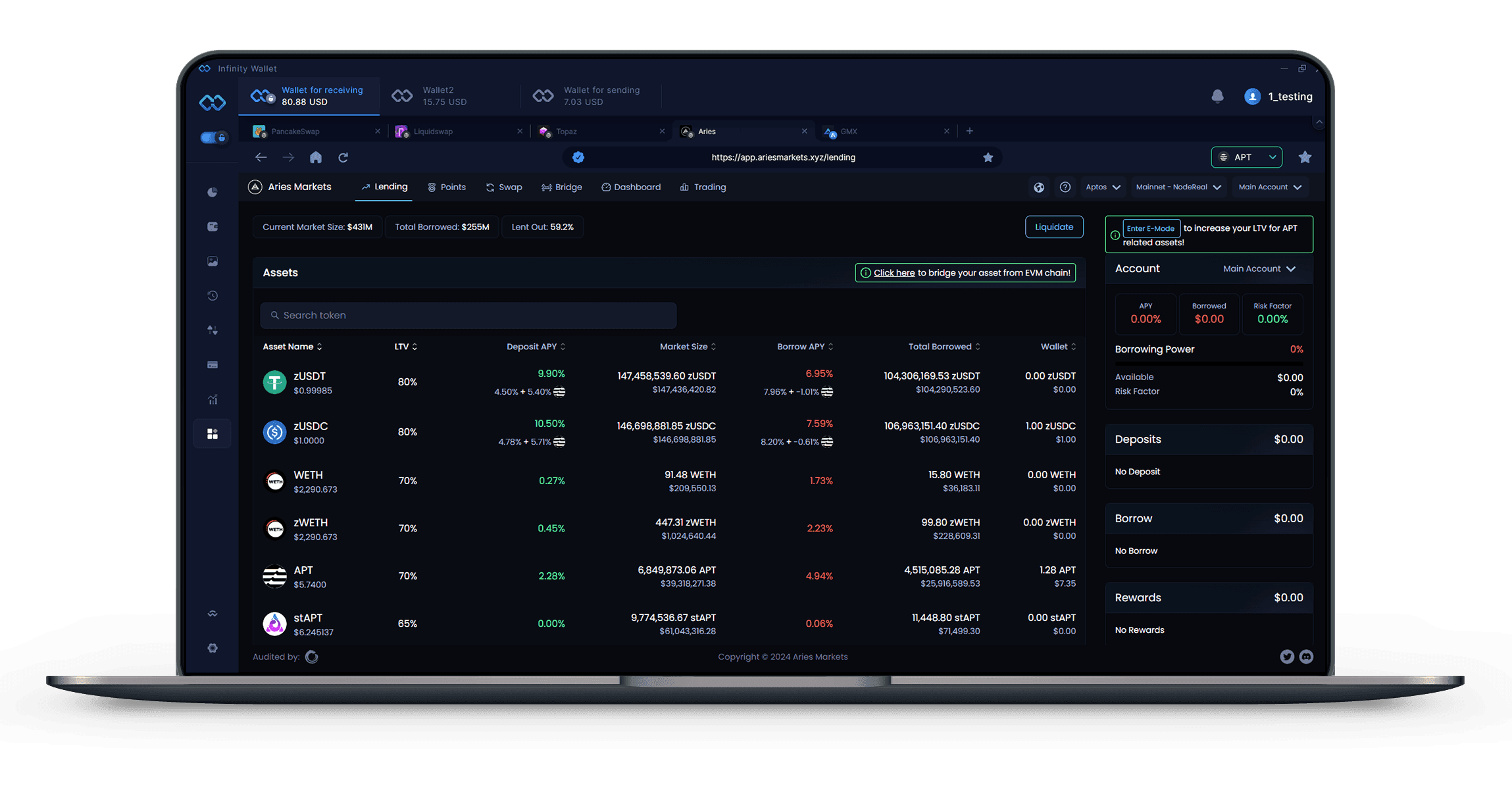Open the help question mark icon
Viewport: 1512px width, 790px height.
click(x=1065, y=187)
